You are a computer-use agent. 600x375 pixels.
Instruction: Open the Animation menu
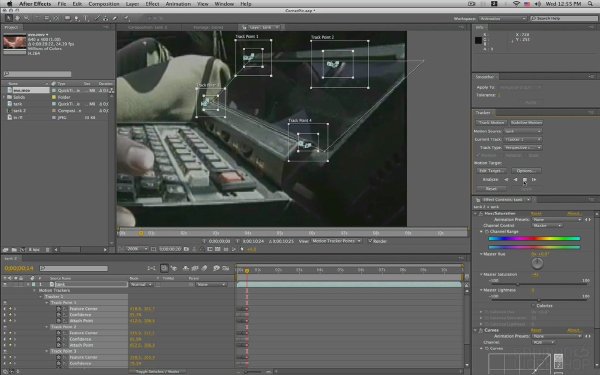[178, 4]
